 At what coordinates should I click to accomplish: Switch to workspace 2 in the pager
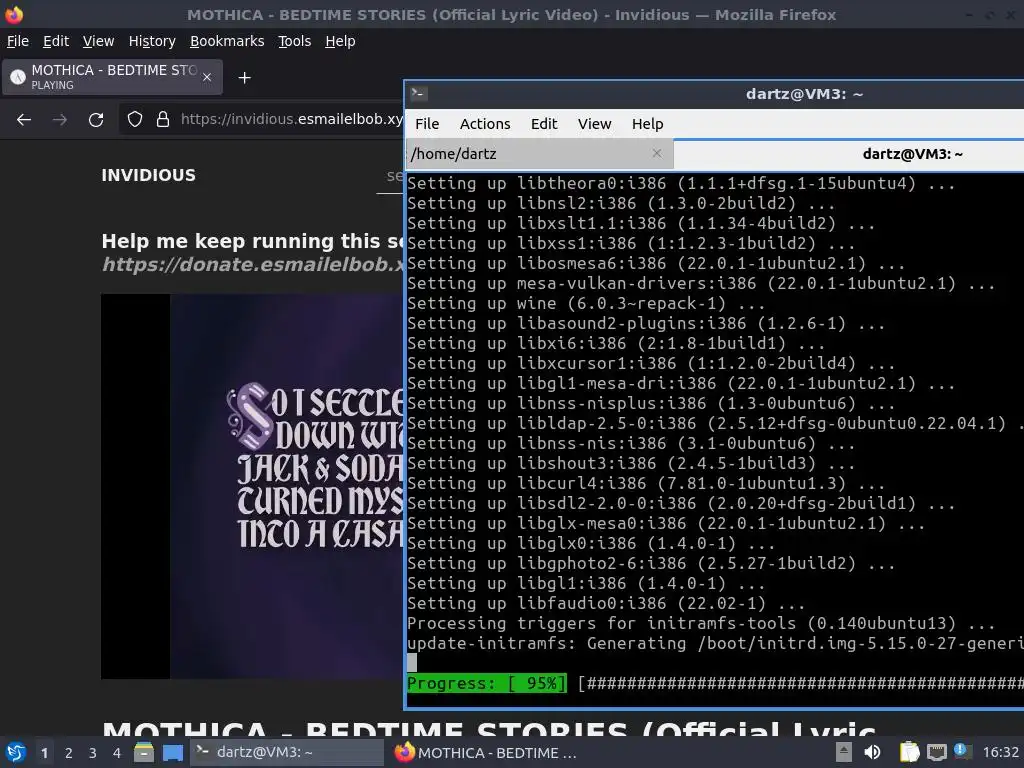(69, 753)
